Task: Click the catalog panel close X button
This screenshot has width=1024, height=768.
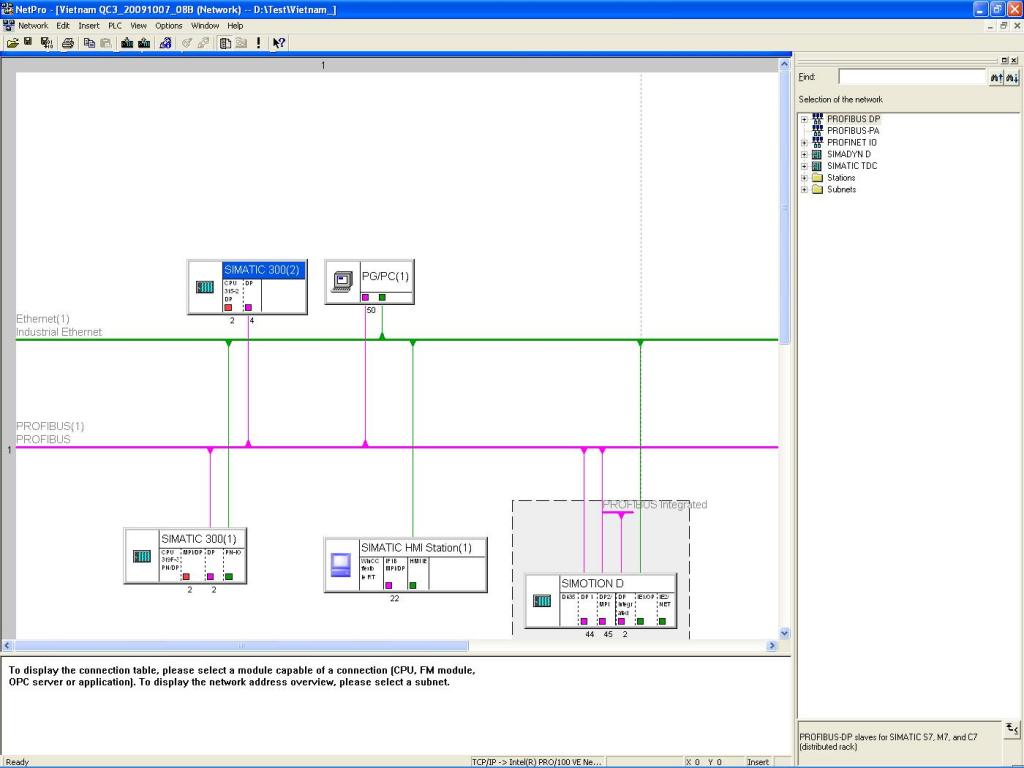Action: (x=1014, y=60)
